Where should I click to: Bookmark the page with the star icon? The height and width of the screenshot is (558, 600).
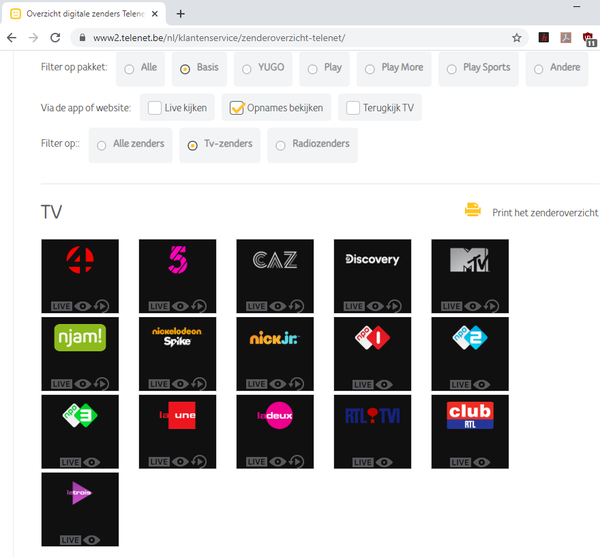click(517, 38)
